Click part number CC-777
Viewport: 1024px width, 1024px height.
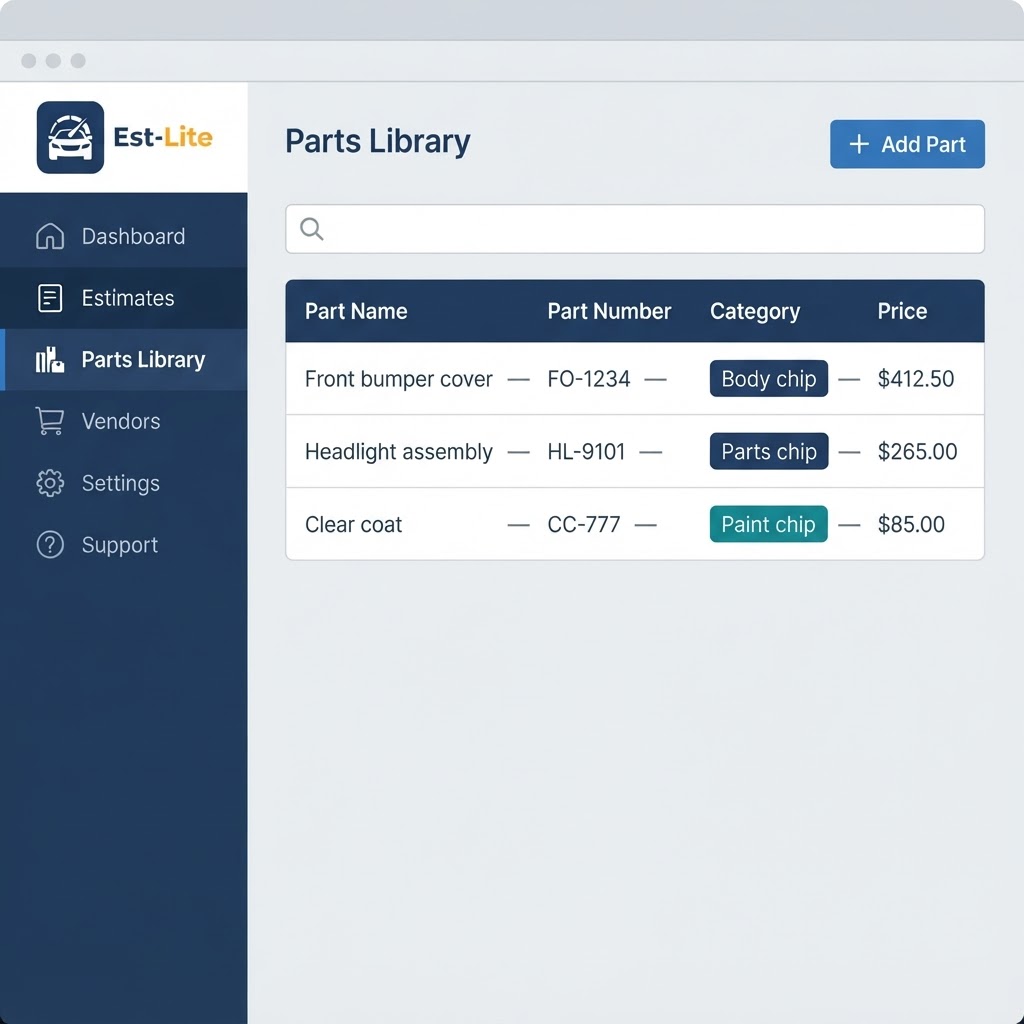583,524
